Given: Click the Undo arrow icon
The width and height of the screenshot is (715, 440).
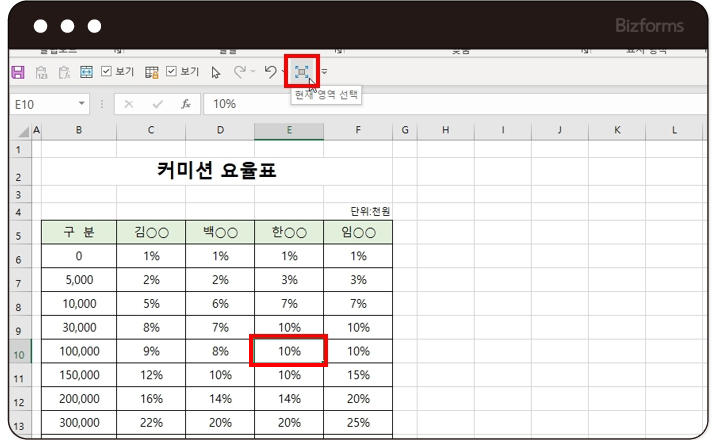Looking at the screenshot, I should (x=270, y=72).
